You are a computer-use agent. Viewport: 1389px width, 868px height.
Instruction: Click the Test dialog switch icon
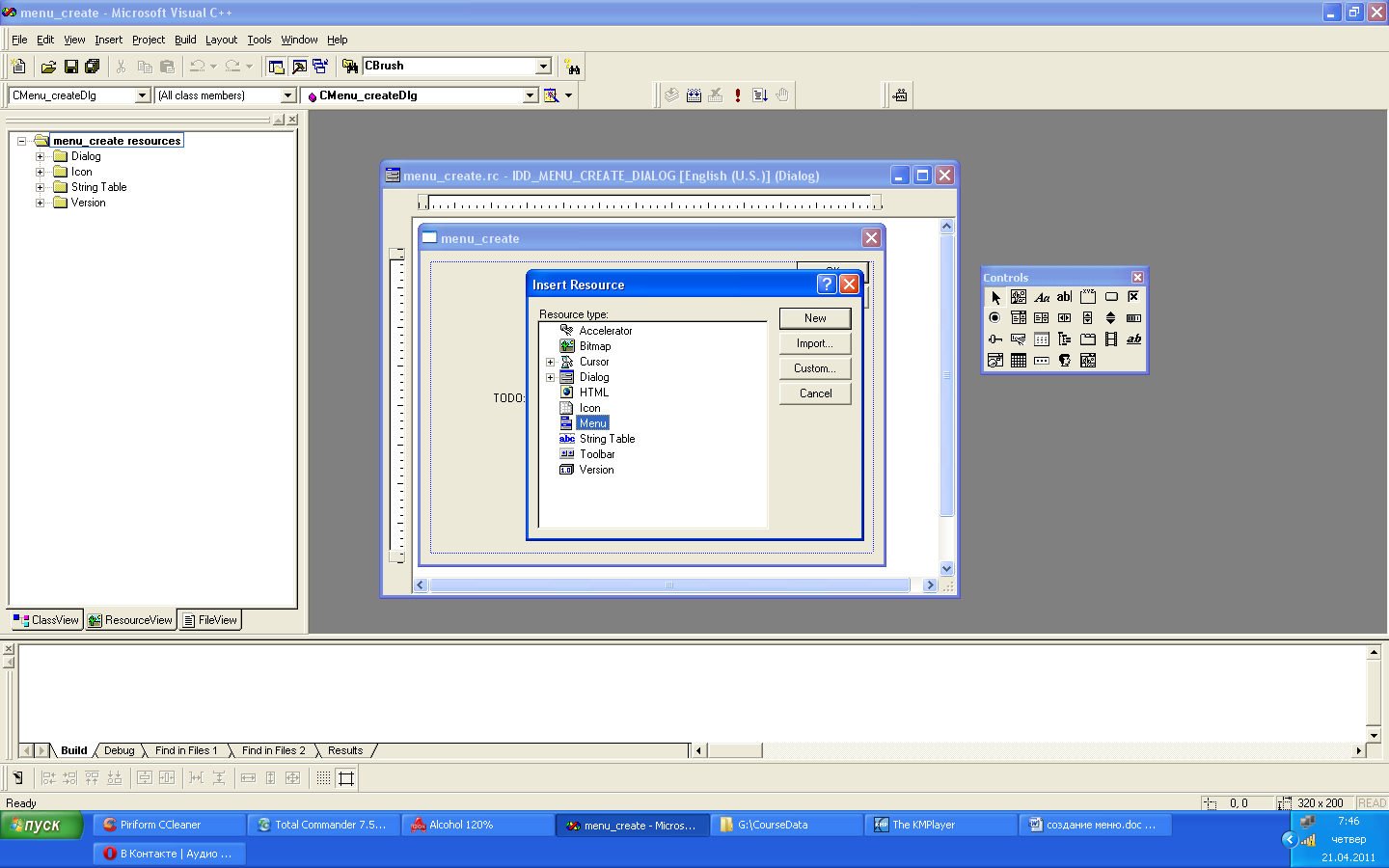coord(17,778)
